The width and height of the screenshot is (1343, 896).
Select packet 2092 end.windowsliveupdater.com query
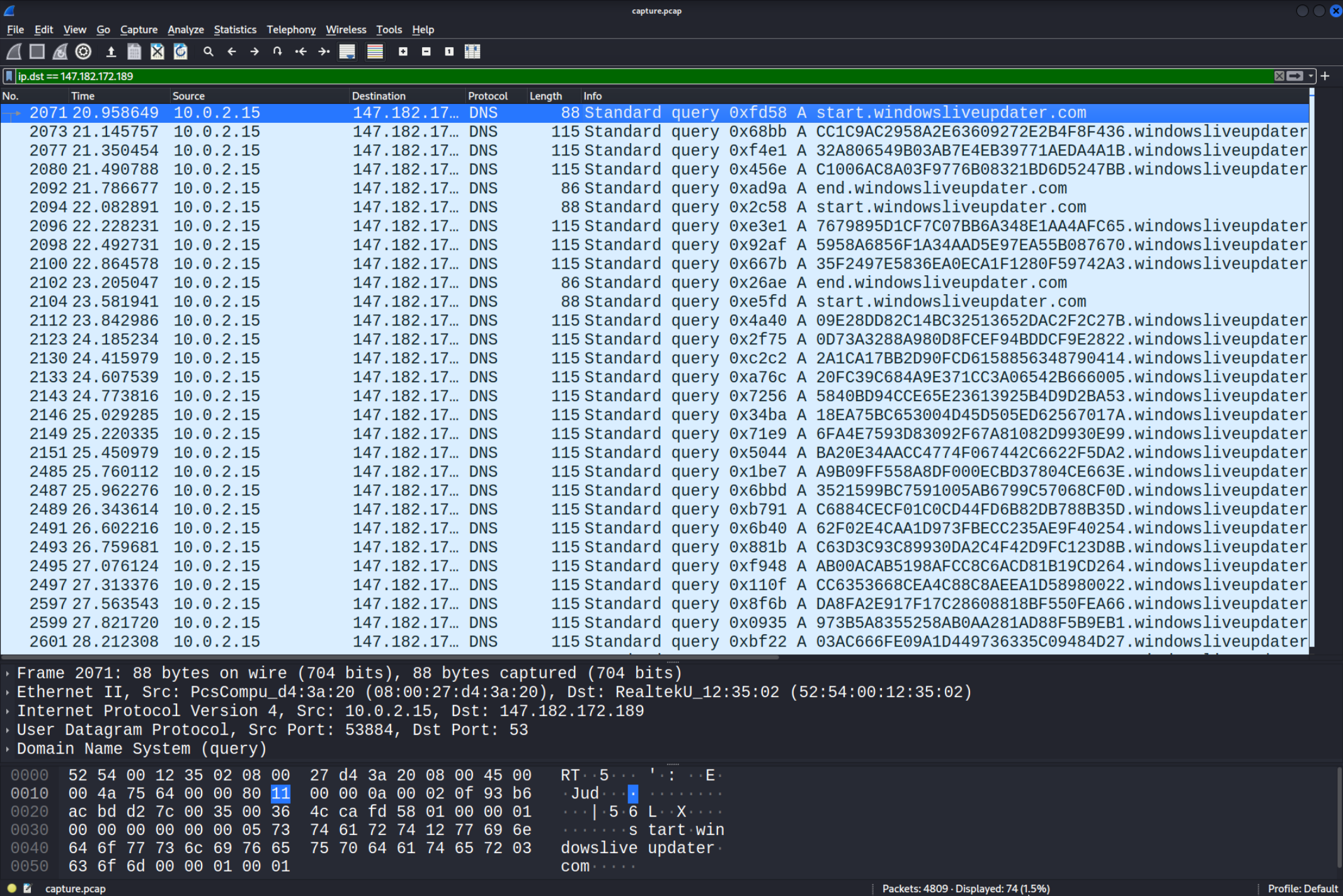click(654, 188)
